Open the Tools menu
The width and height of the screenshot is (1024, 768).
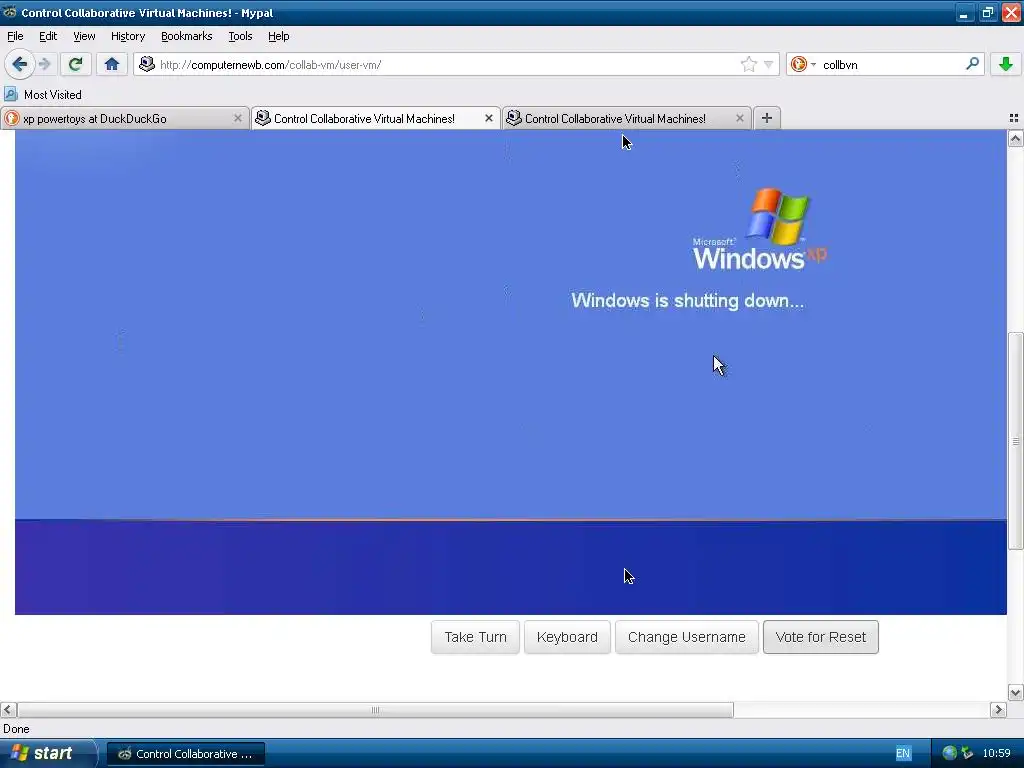pos(240,36)
